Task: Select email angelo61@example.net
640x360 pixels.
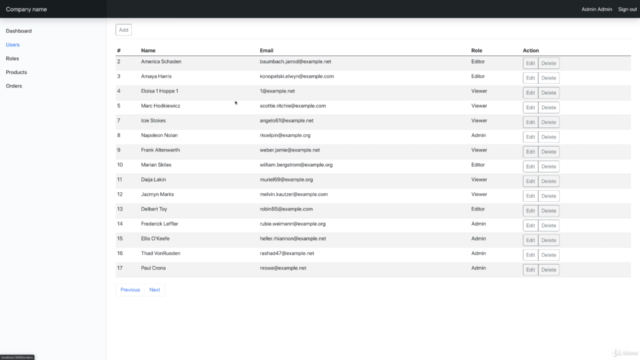Action: tap(287, 120)
